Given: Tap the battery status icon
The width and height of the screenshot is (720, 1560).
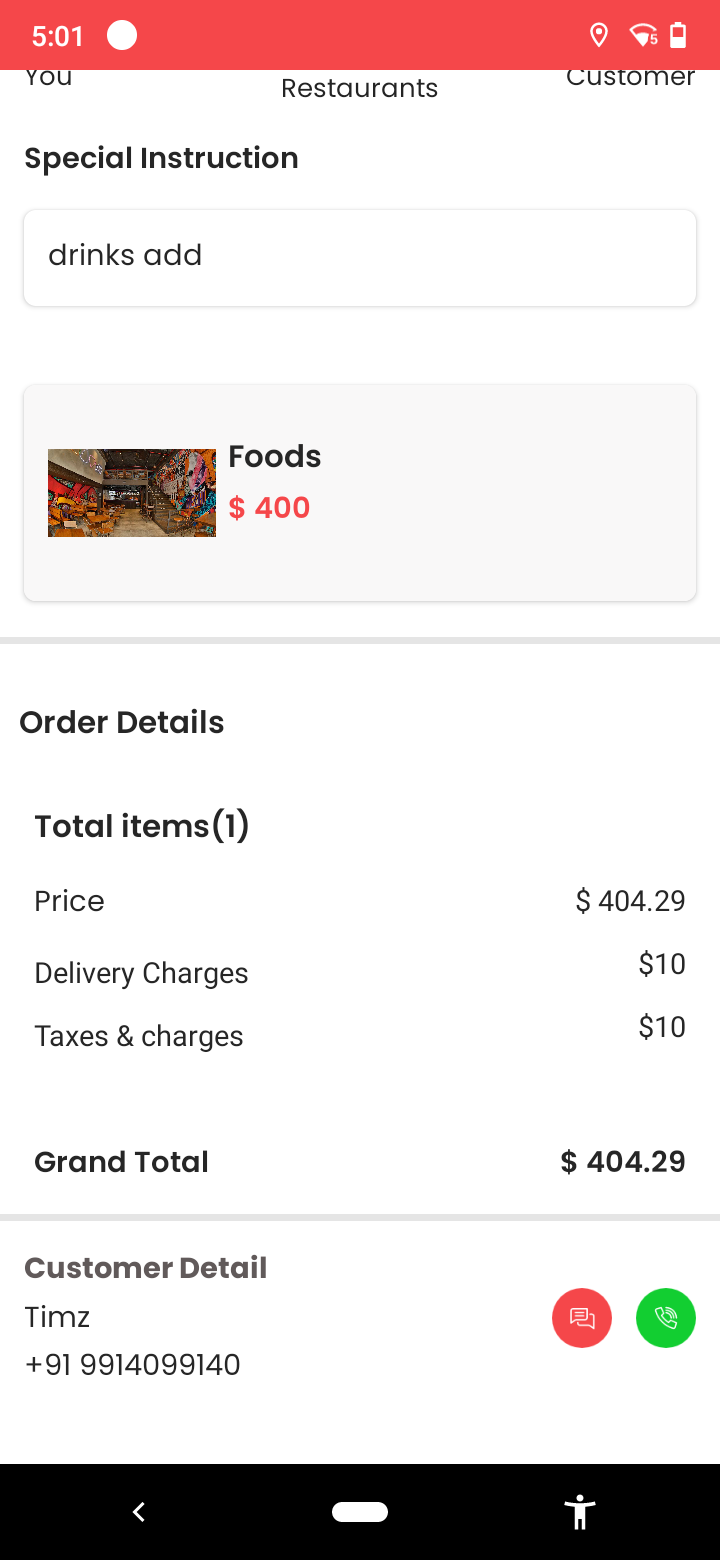Looking at the screenshot, I should 678,36.
